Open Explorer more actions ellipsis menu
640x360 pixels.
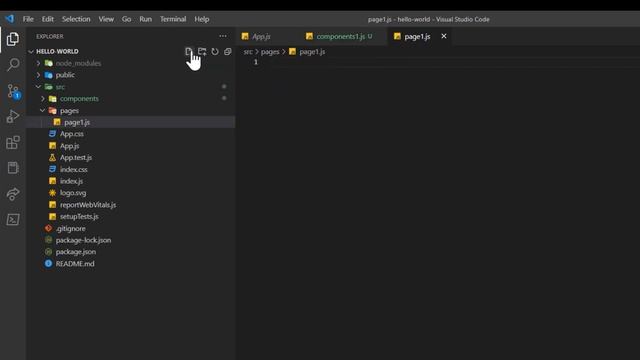click(x=223, y=36)
